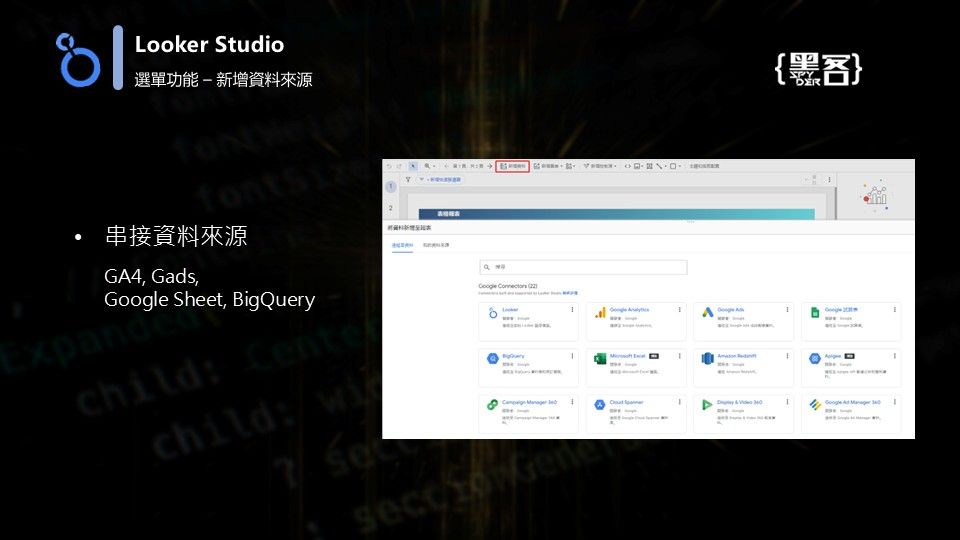
Task: Click the "Campaign Manager 360" connector title
Action: click(x=530, y=402)
